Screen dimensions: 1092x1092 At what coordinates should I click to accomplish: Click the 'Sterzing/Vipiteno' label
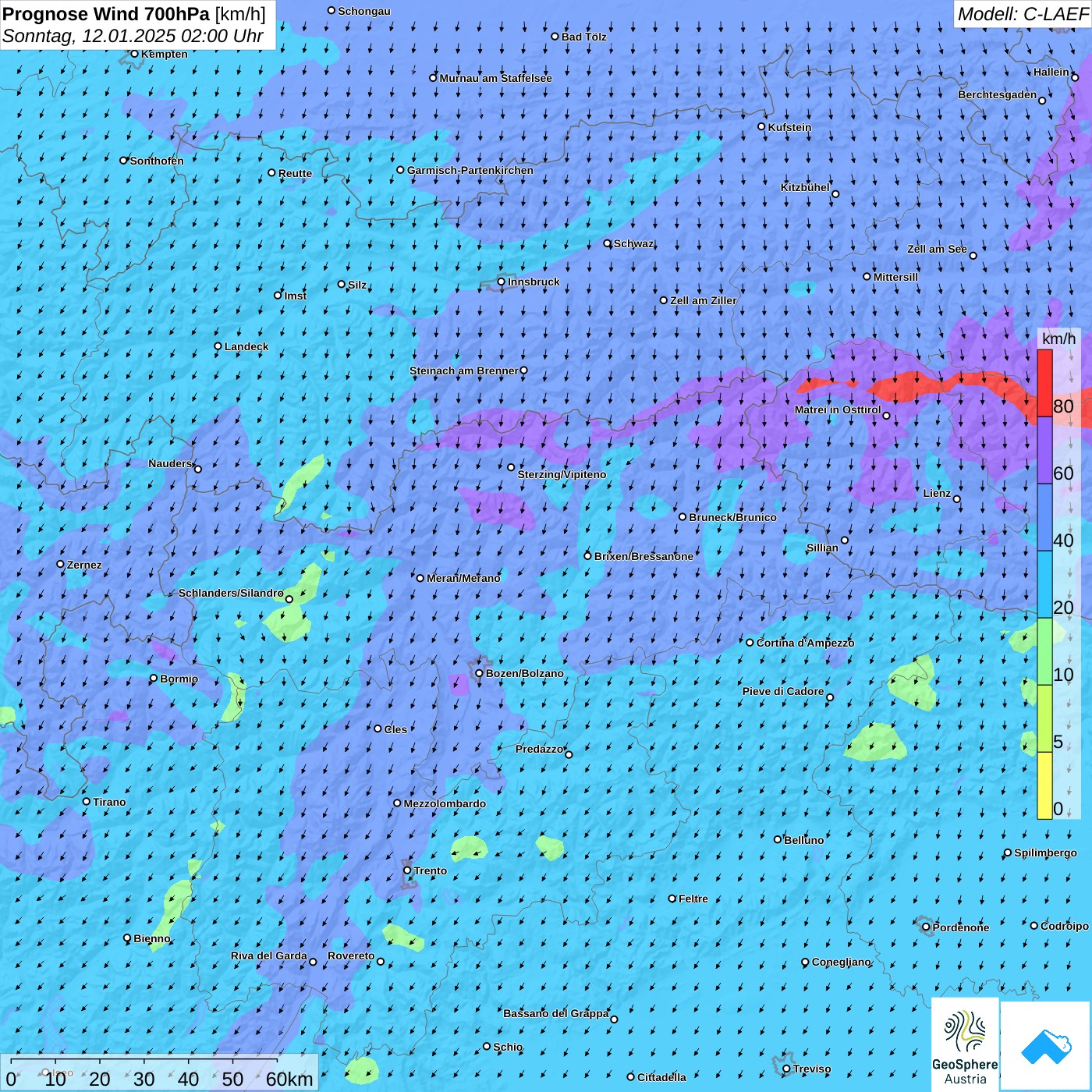562,474
